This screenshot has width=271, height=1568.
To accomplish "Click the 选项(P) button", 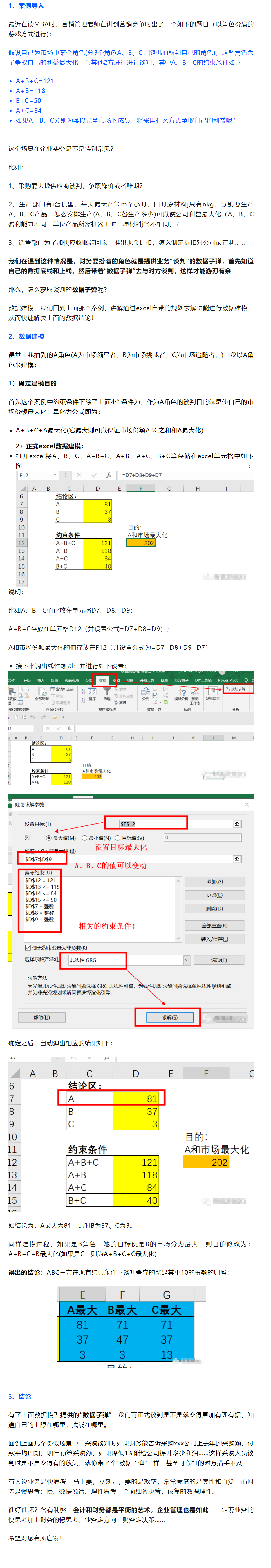I will 218,960.
